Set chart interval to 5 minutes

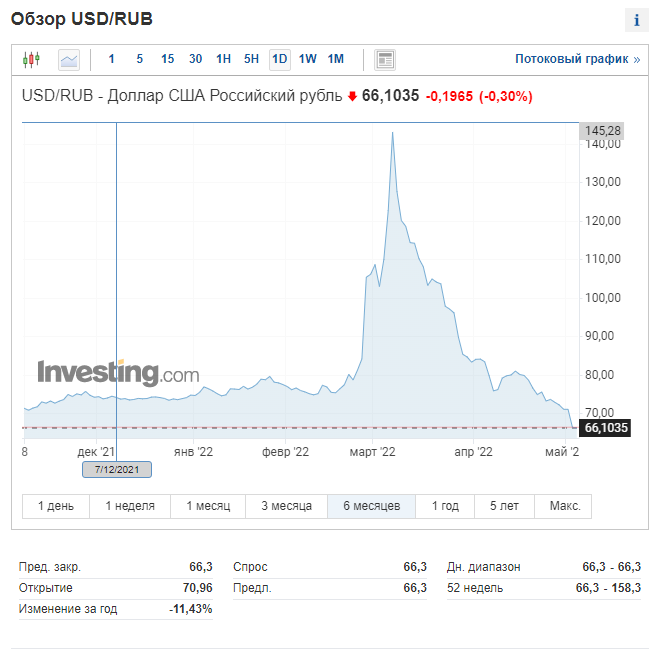[x=139, y=59]
